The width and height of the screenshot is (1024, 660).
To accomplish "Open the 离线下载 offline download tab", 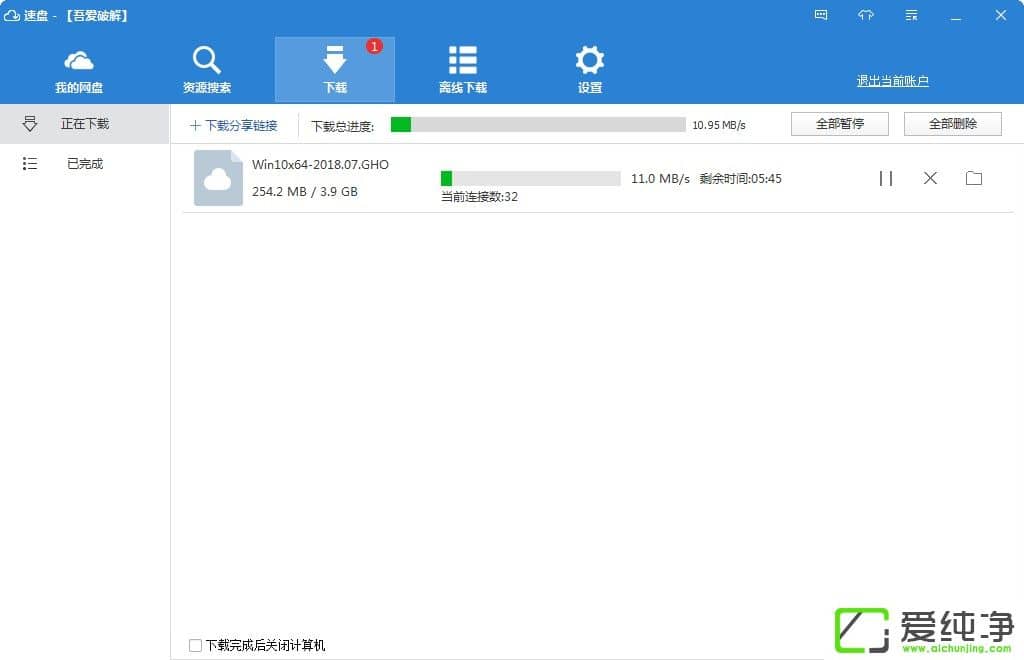I will (x=462, y=71).
